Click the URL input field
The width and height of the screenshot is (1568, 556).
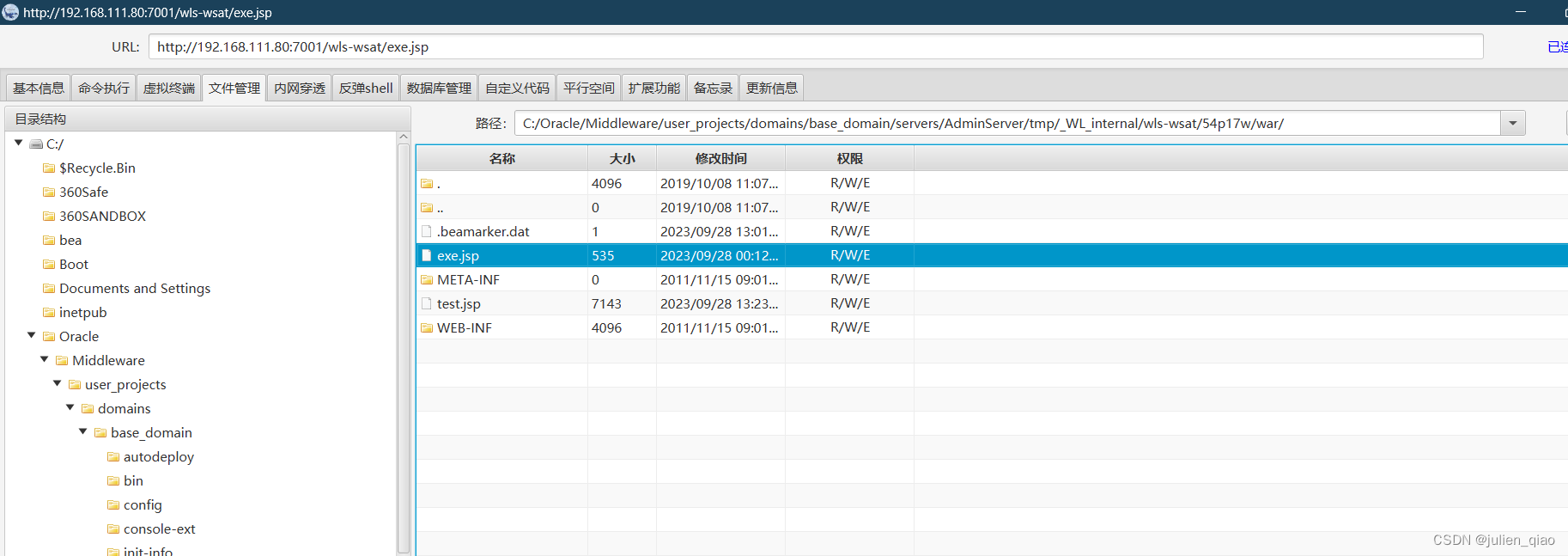pos(816,46)
